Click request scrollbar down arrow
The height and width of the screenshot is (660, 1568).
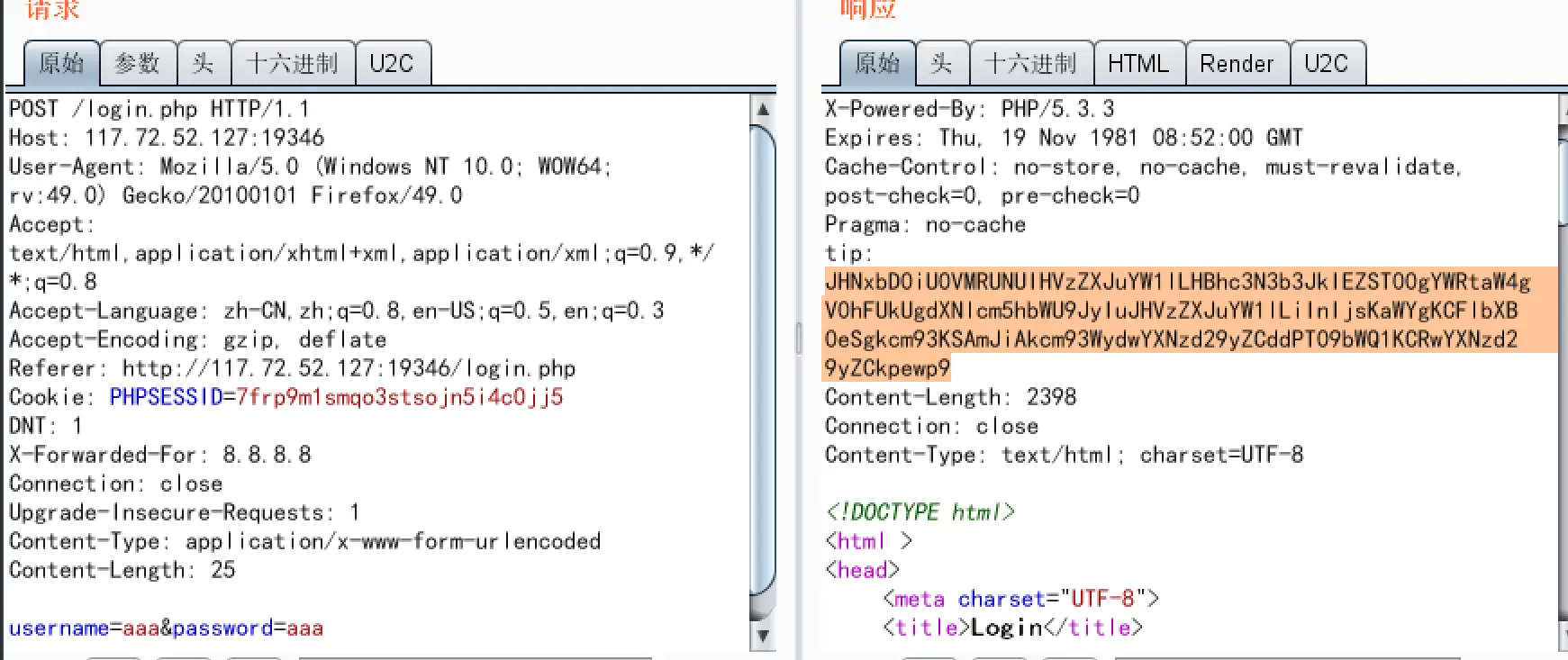tap(762, 636)
